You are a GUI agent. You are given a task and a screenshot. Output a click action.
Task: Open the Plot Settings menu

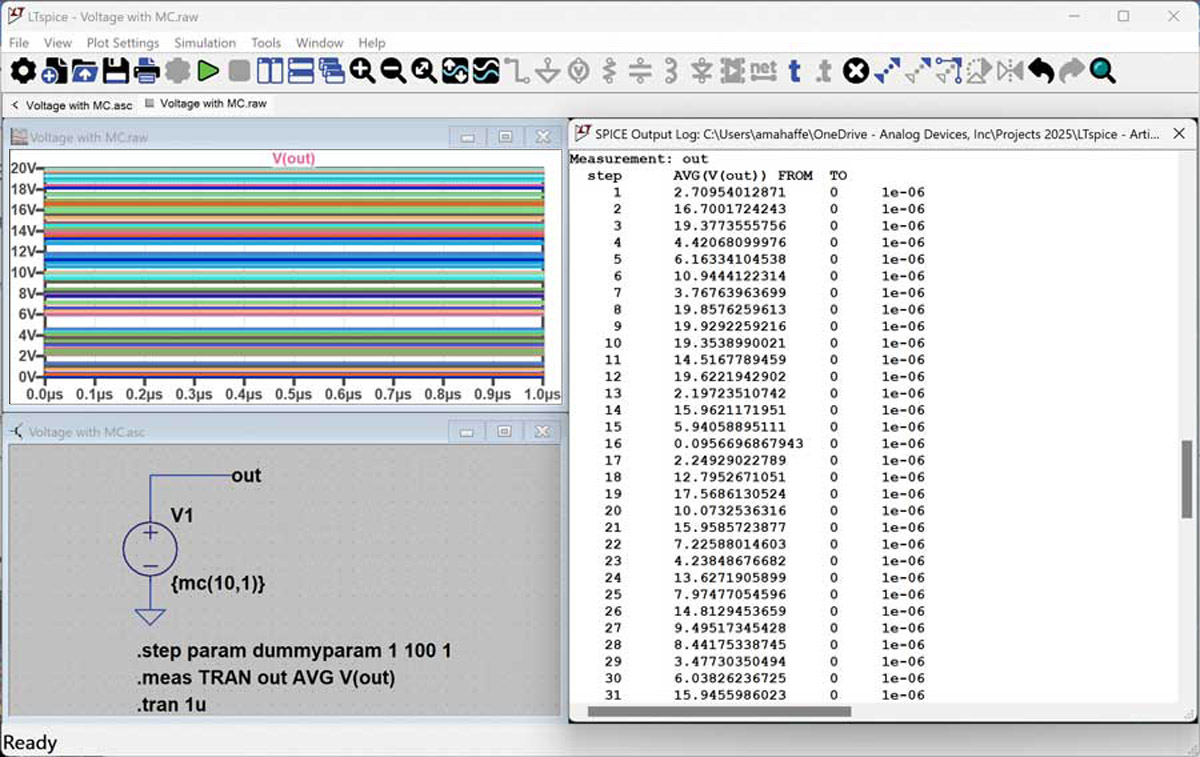(x=122, y=43)
